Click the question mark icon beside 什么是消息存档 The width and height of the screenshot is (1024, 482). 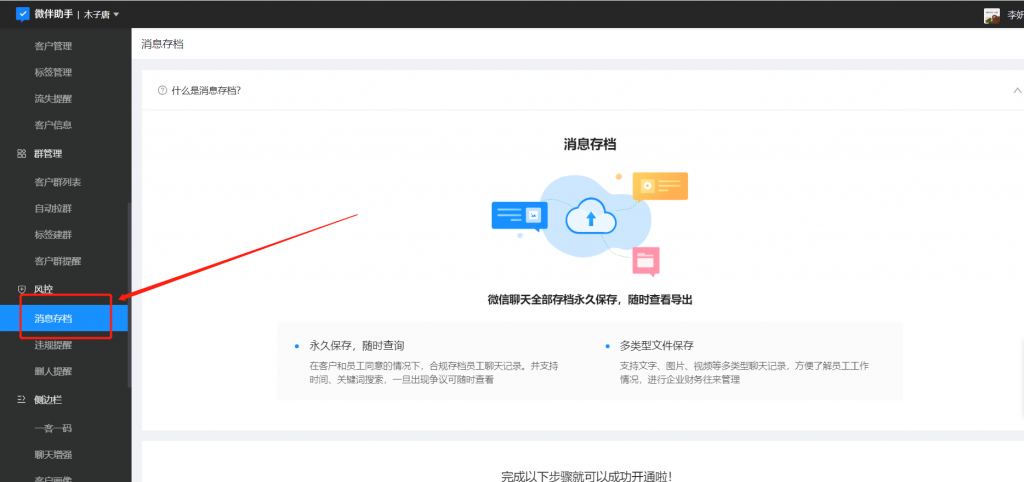coord(162,90)
